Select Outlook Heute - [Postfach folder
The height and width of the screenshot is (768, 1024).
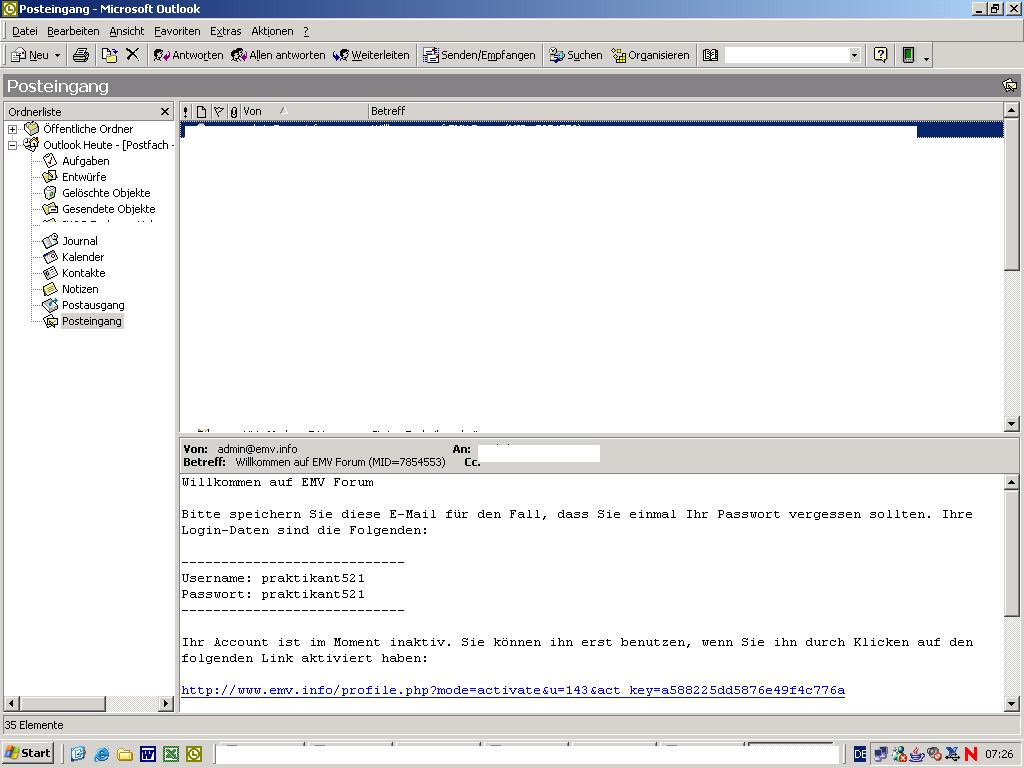pos(106,145)
